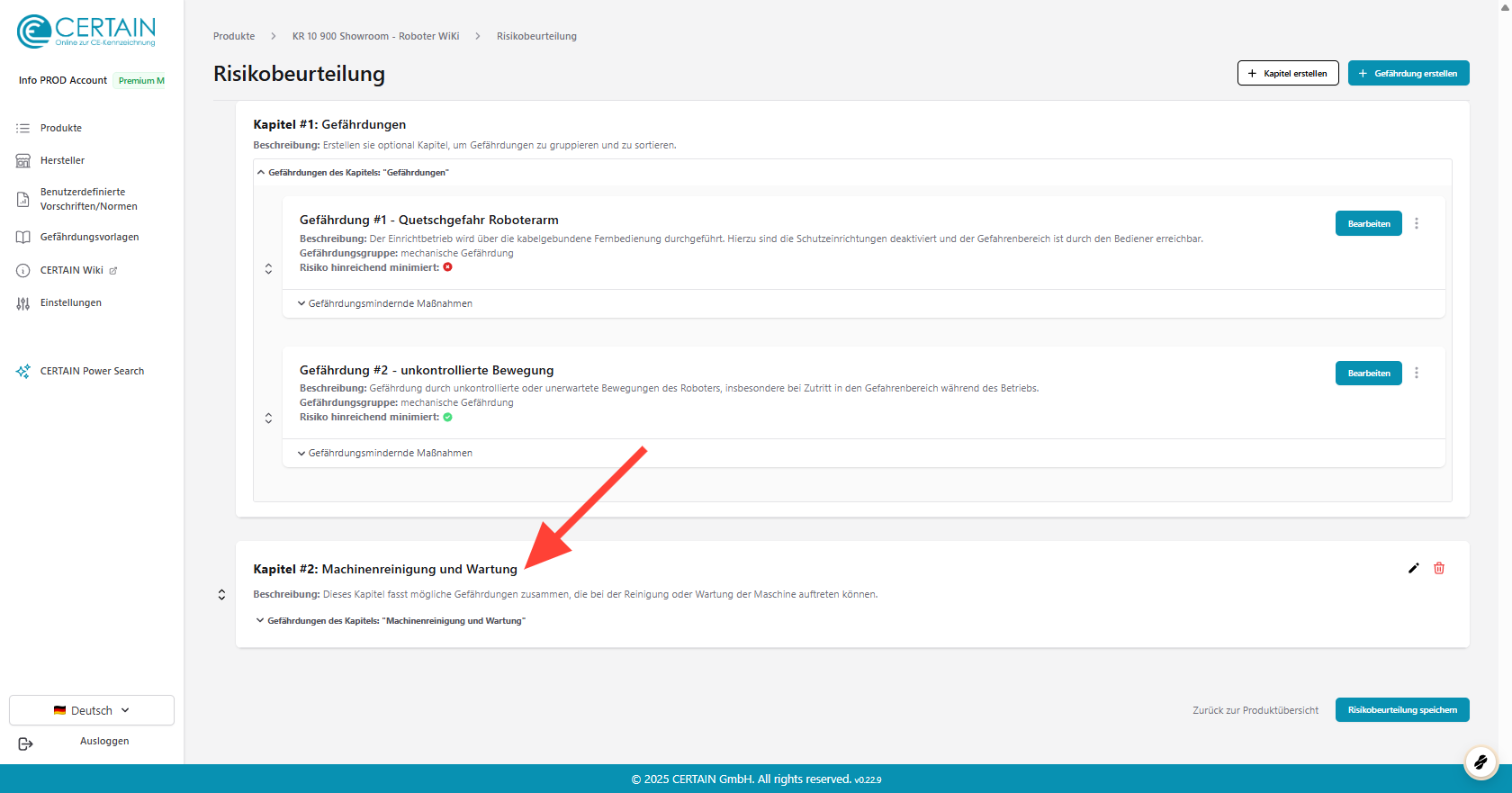1512x793 pixels.
Task: Click the Gefährdung erstellen button
Action: 1408,73
